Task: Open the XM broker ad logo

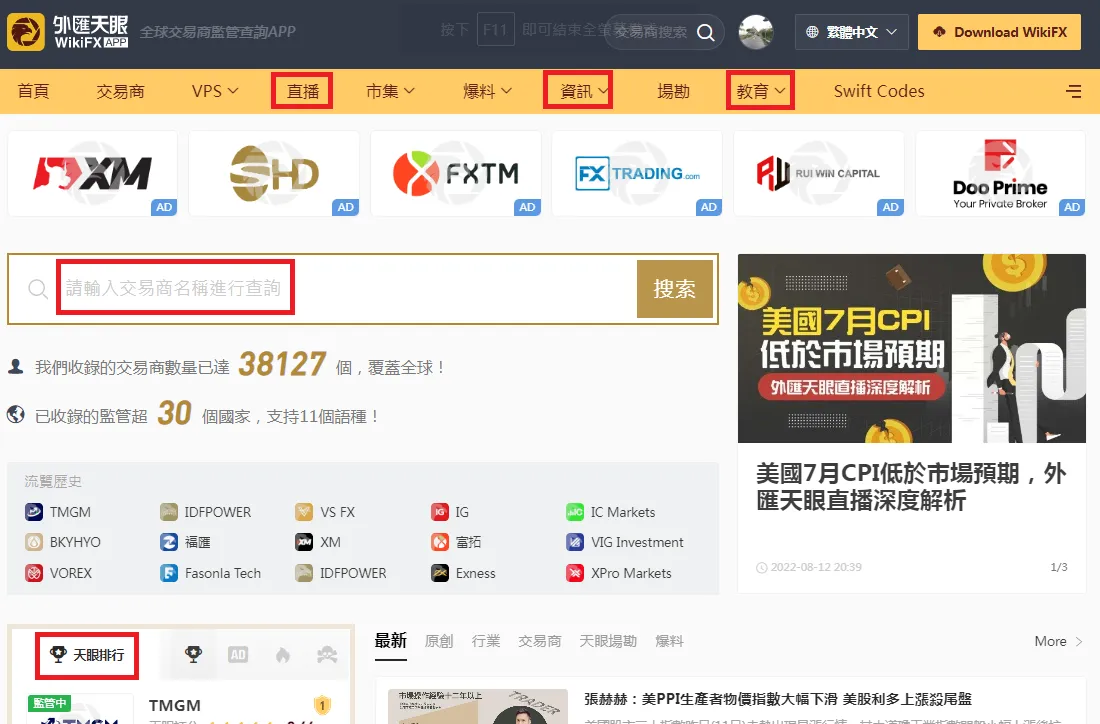Action: coord(93,173)
